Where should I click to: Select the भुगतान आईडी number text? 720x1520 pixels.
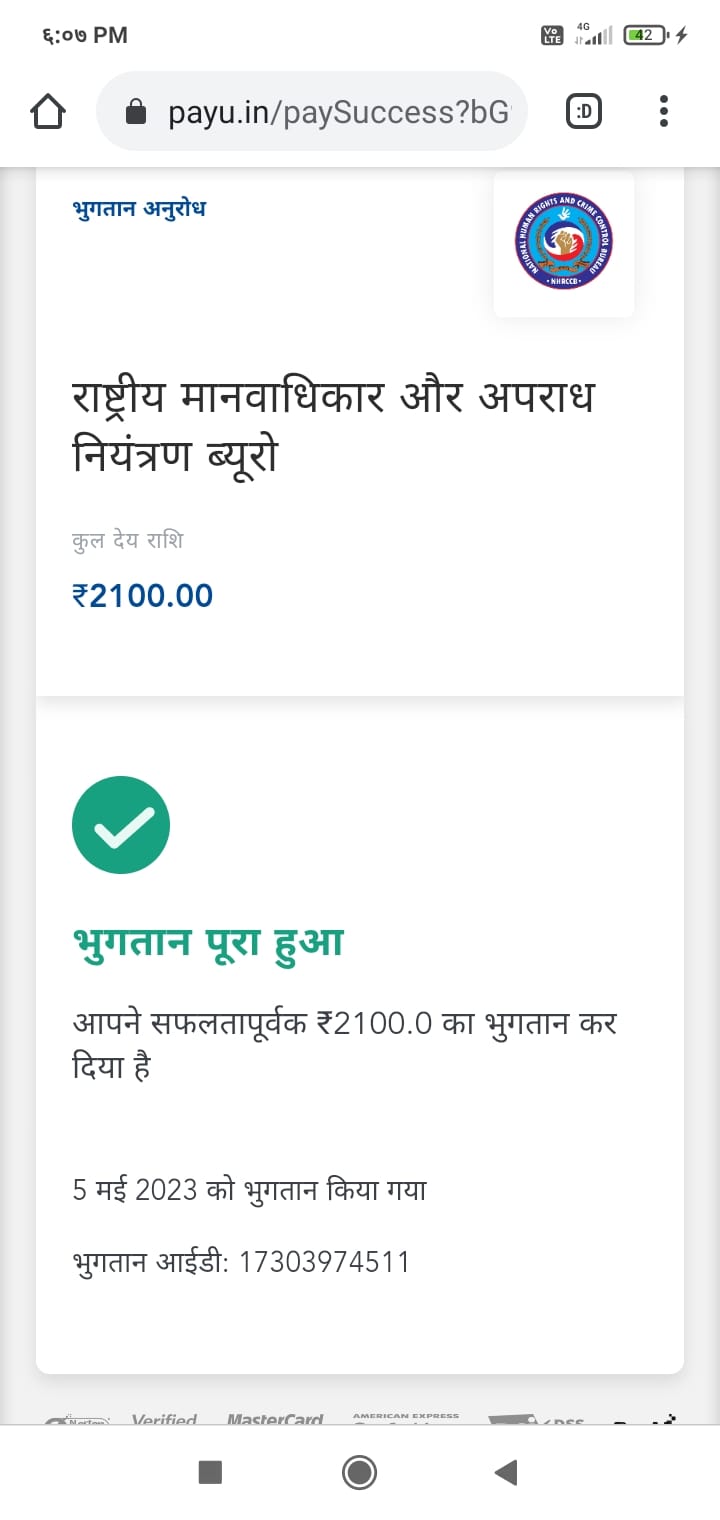[x=324, y=1262]
